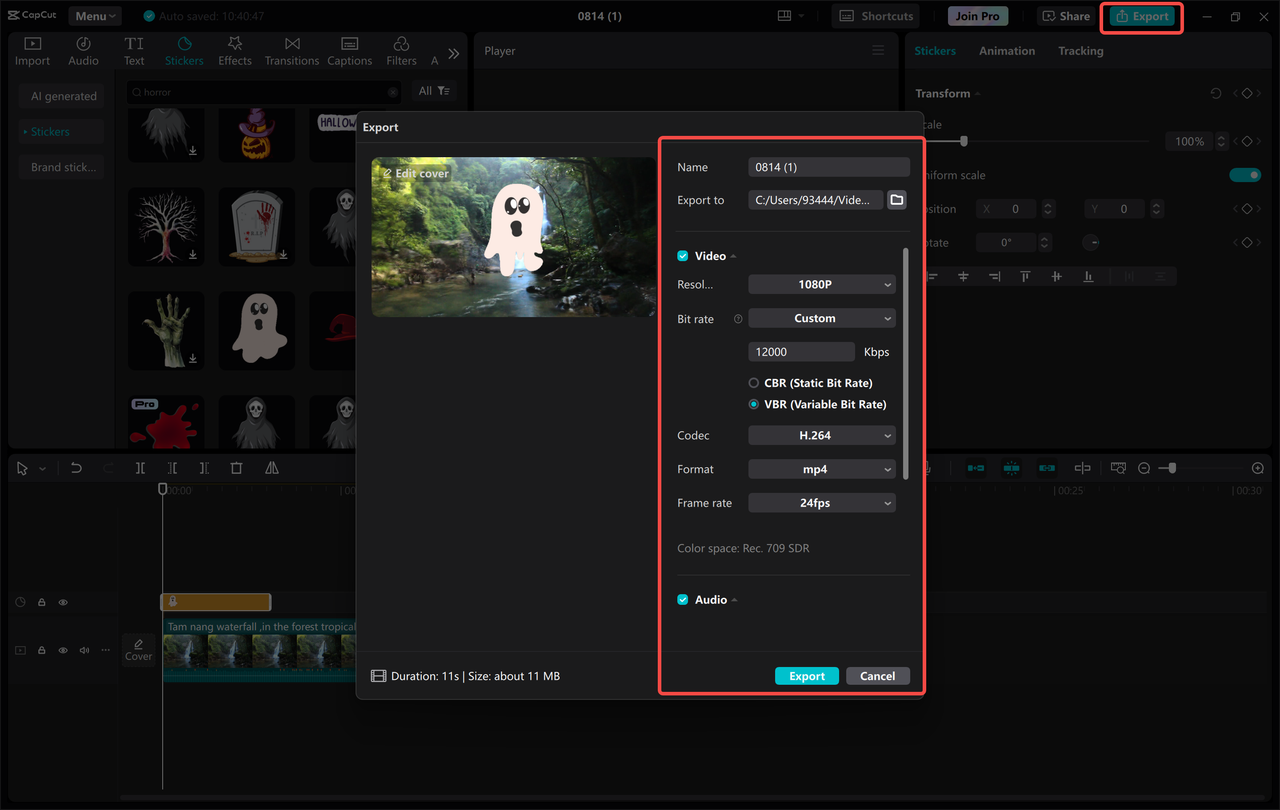
Task: Select the Split tool in the timeline toolbar
Action: pyautogui.click(x=140, y=467)
